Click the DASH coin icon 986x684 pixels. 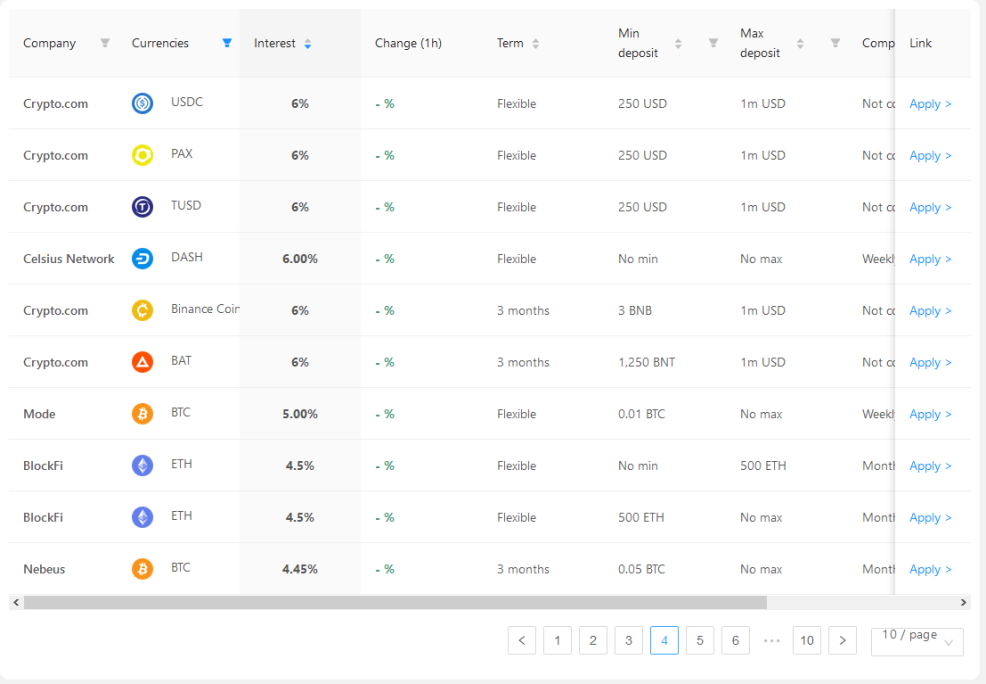[x=142, y=258]
